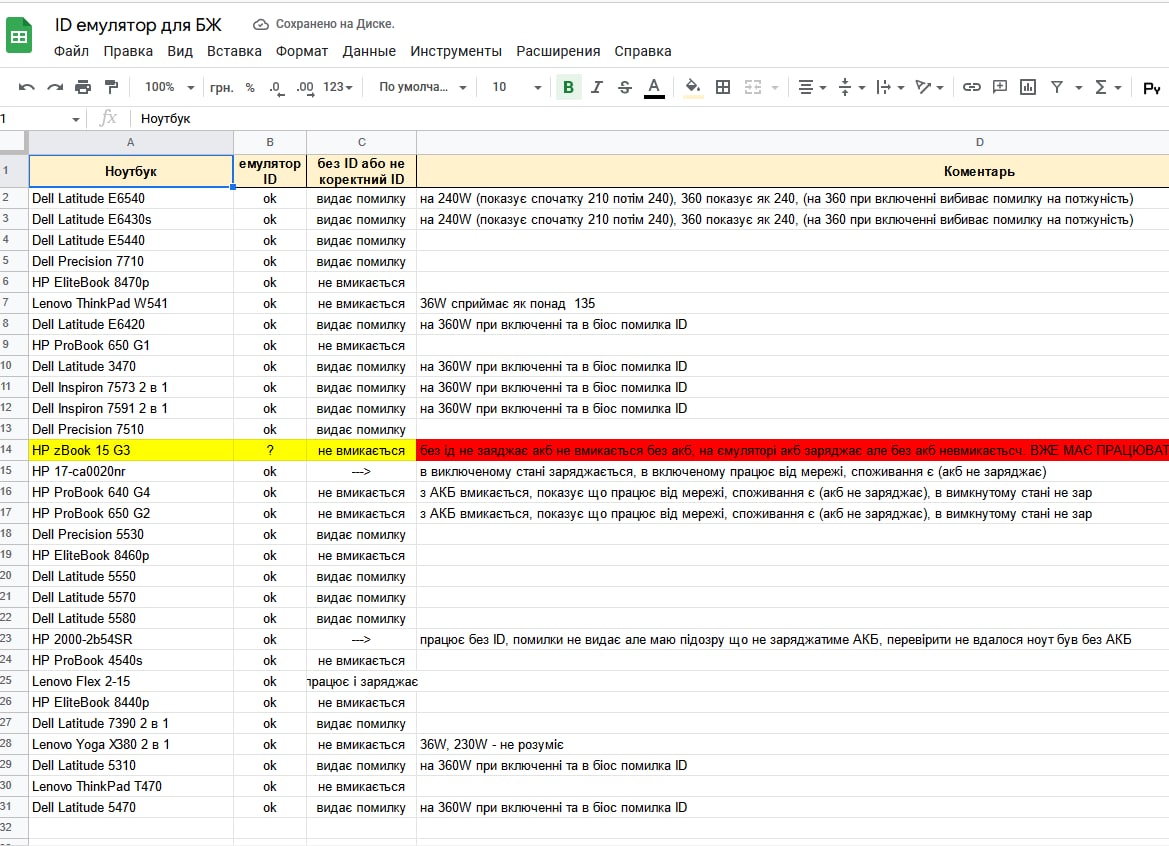This screenshot has width=1169, height=846.
Task: Select cell Dell Latitude 5470
Action: [x=130, y=807]
